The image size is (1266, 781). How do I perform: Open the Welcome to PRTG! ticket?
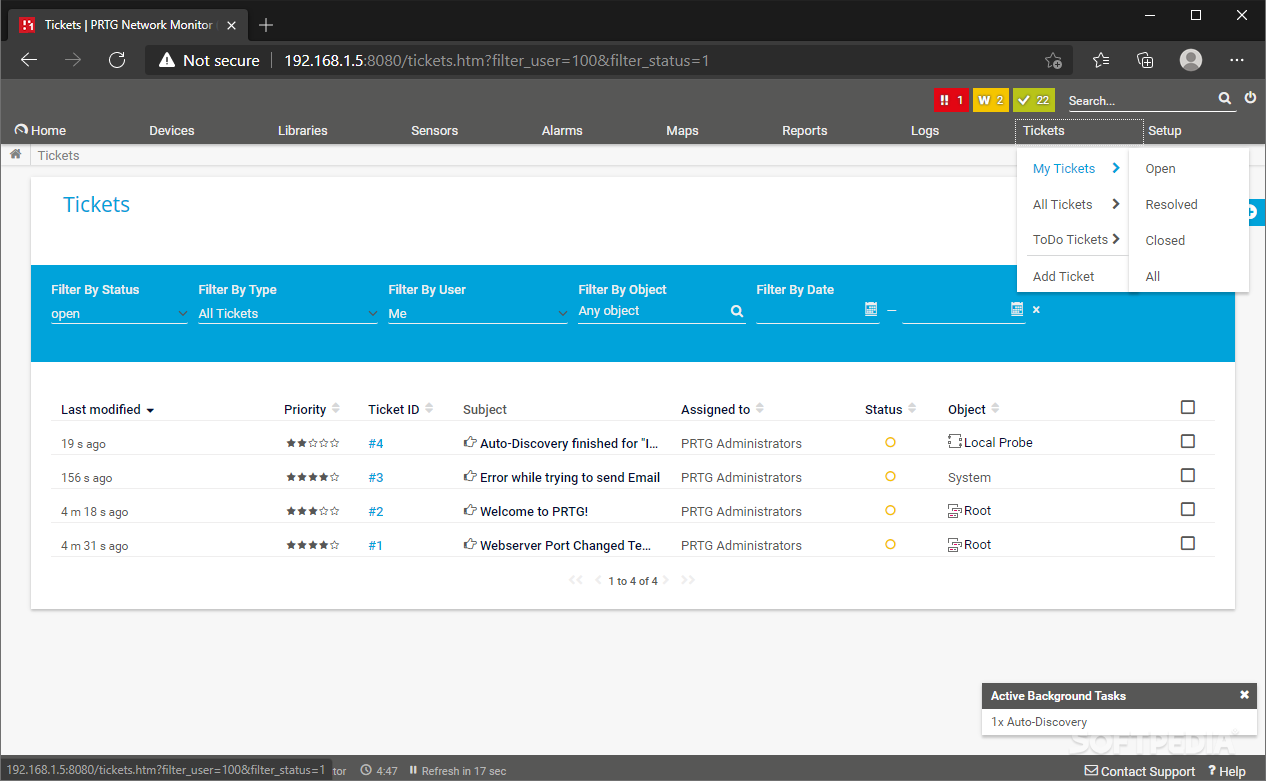(x=534, y=511)
